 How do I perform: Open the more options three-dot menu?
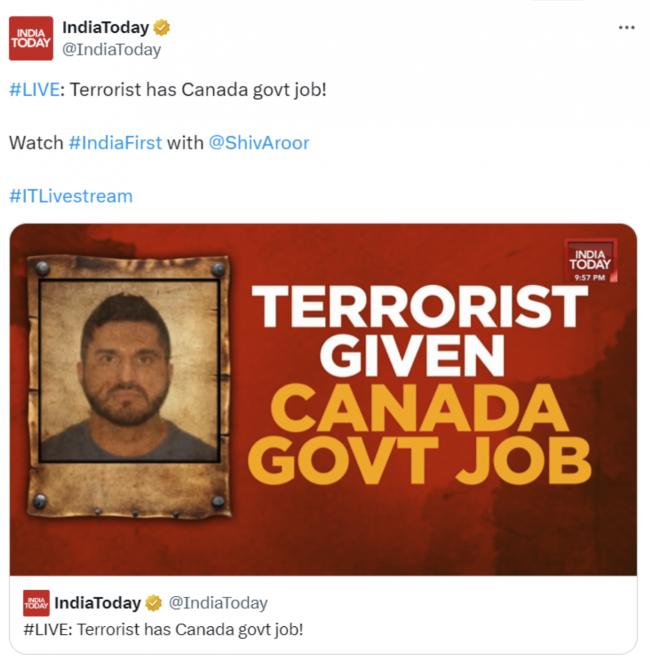click(626, 28)
